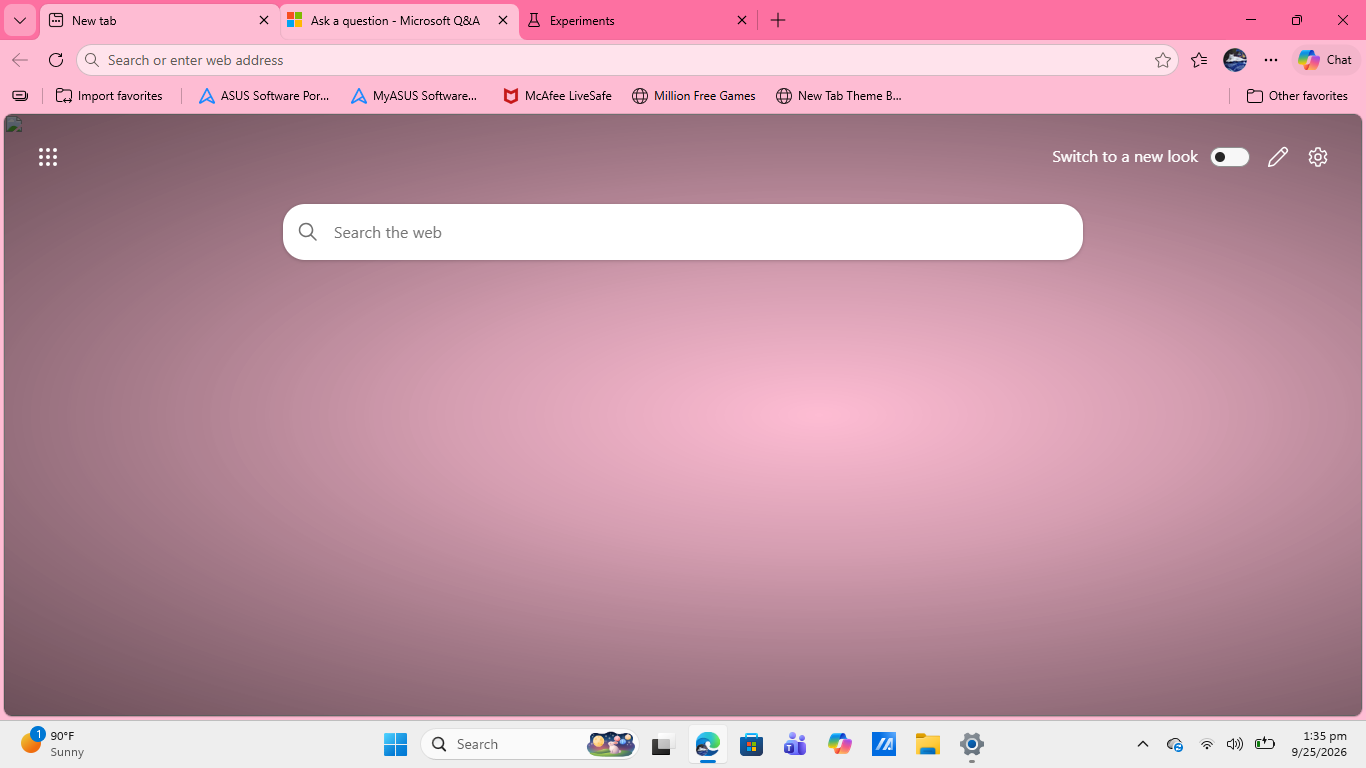
Task: Click the magnifier icon in web search box
Action: click(308, 232)
